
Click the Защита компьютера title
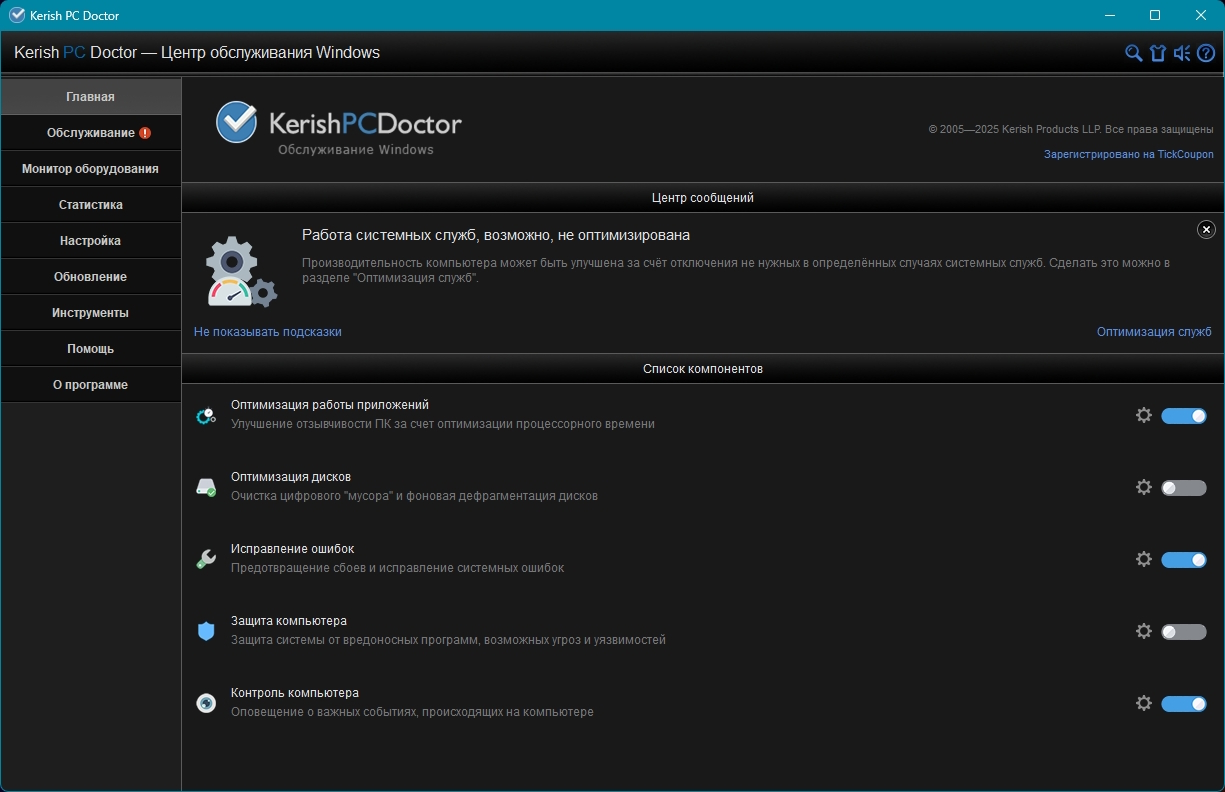click(289, 621)
